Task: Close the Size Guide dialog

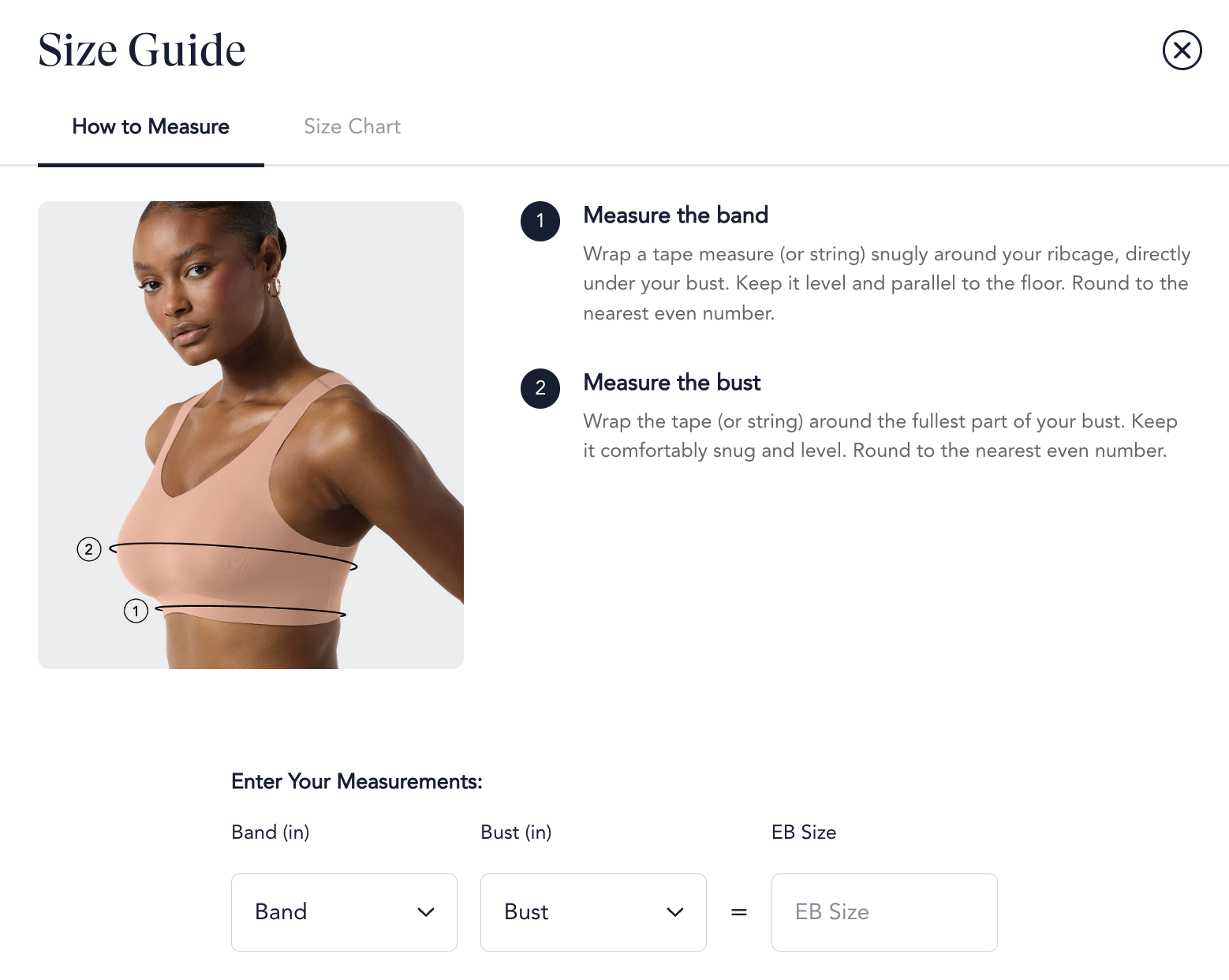Action: point(1182,50)
